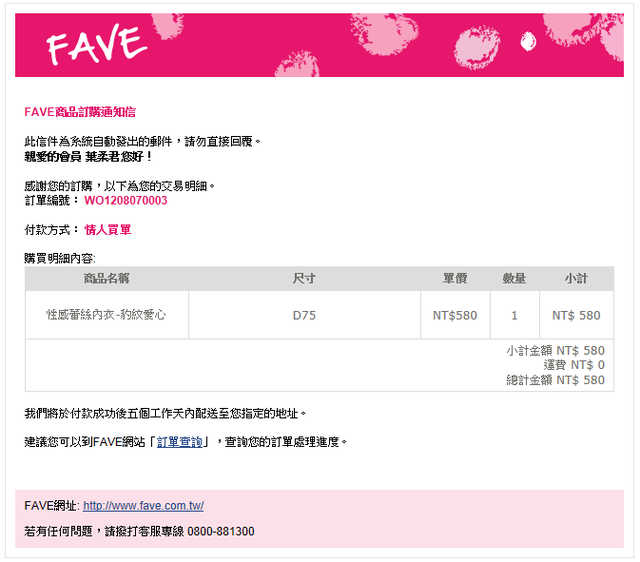Click the 數量 column header
640x562 pixels.
click(514, 278)
